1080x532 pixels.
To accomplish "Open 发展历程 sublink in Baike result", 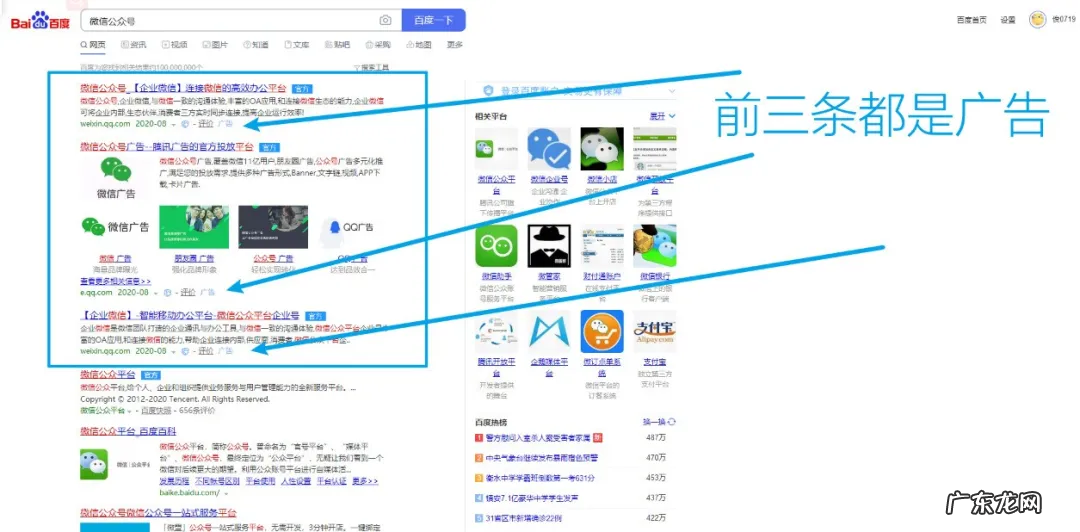I will click(x=174, y=481).
